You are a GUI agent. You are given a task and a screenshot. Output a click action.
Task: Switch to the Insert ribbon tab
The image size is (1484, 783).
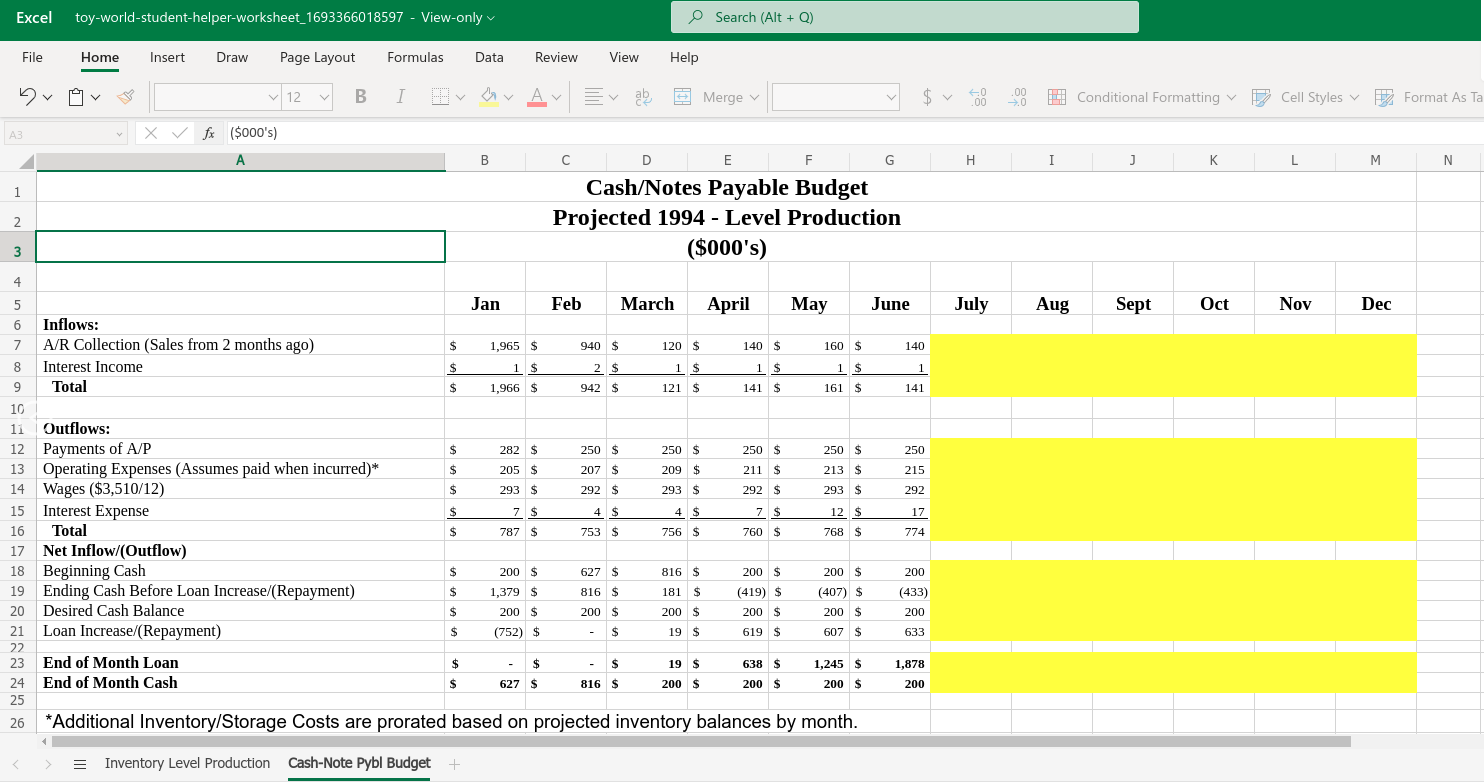coord(167,57)
